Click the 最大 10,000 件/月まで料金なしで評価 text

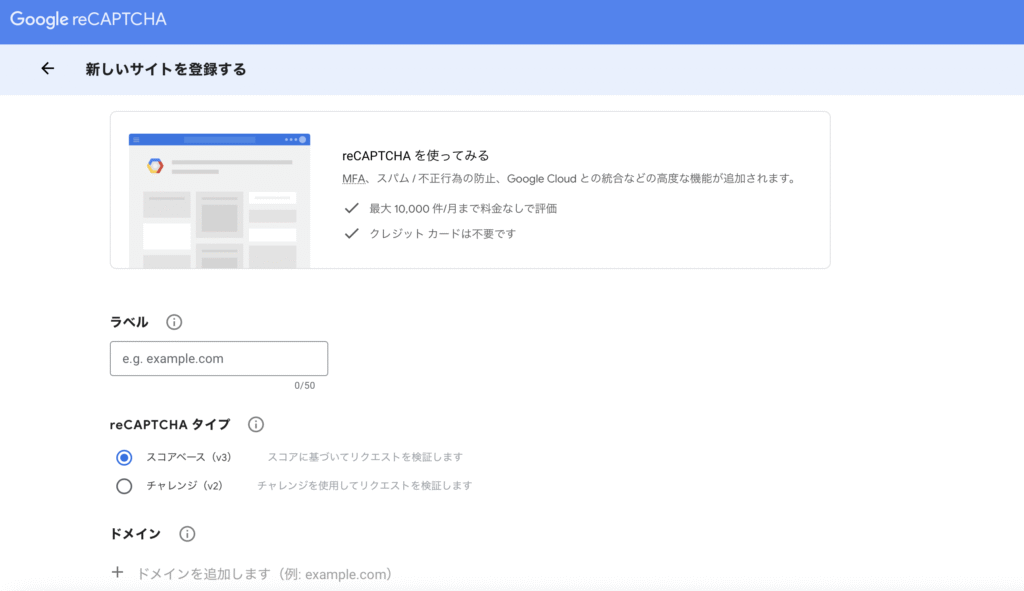point(463,208)
